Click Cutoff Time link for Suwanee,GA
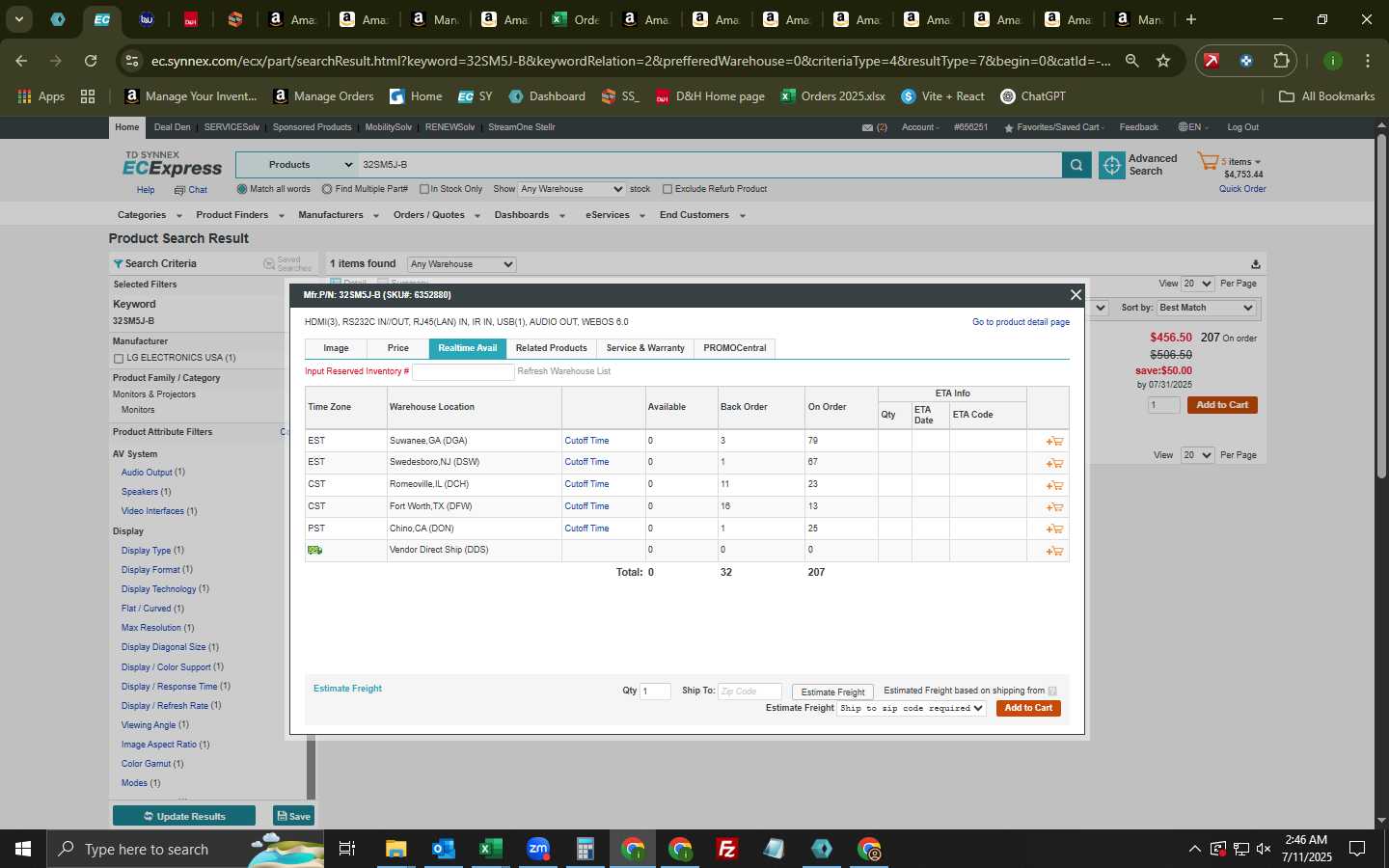Image resolution: width=1389 pixels, height=868 pixels. [586, 441]
